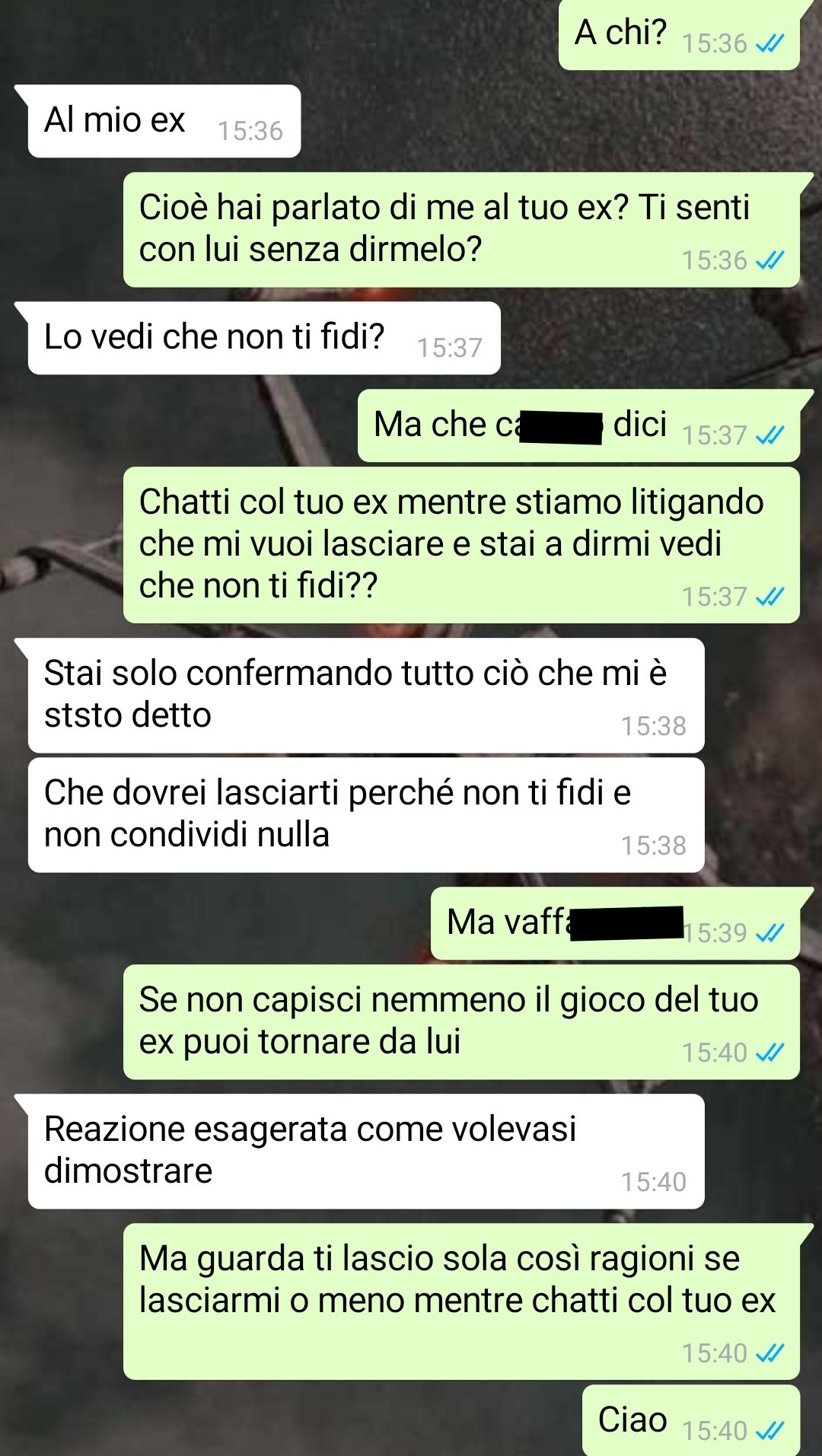This screenshot has height=1456, width=822.
Task: Tap the double check beside the 15:39 message
Action: point(769,933)
